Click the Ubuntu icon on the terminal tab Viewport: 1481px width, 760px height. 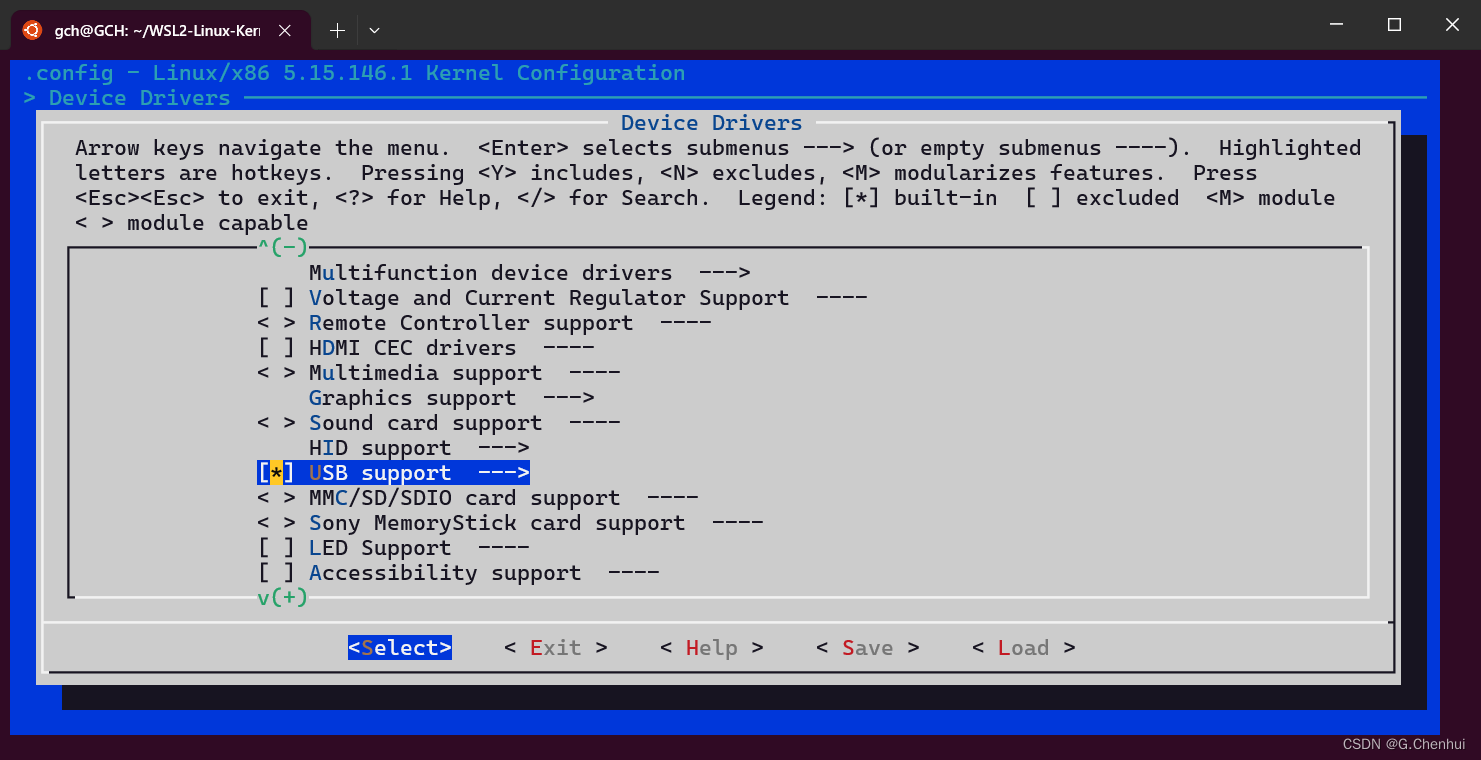pos(31,30)
